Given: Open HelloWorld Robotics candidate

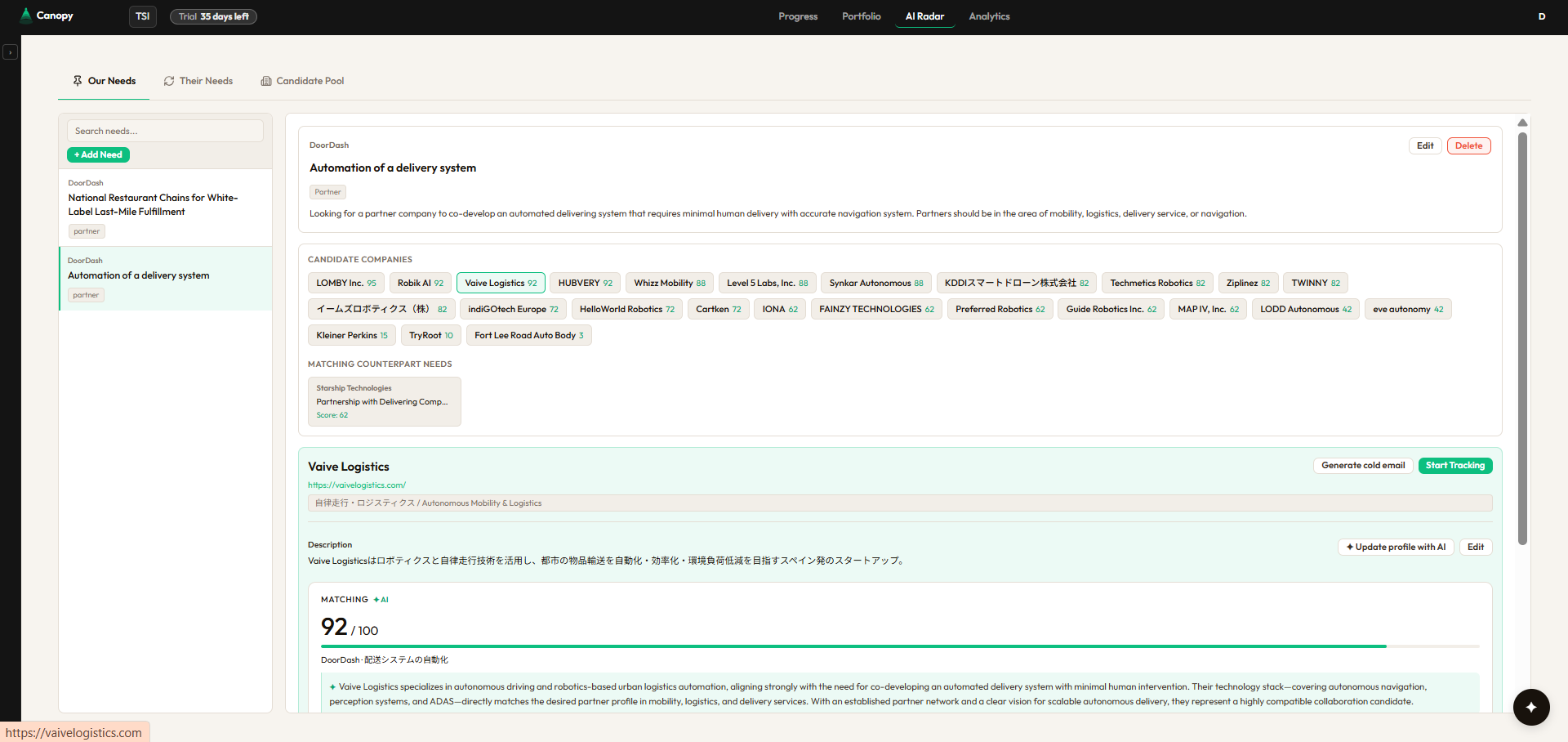Looking at the screenshot, I should (627, 309).
